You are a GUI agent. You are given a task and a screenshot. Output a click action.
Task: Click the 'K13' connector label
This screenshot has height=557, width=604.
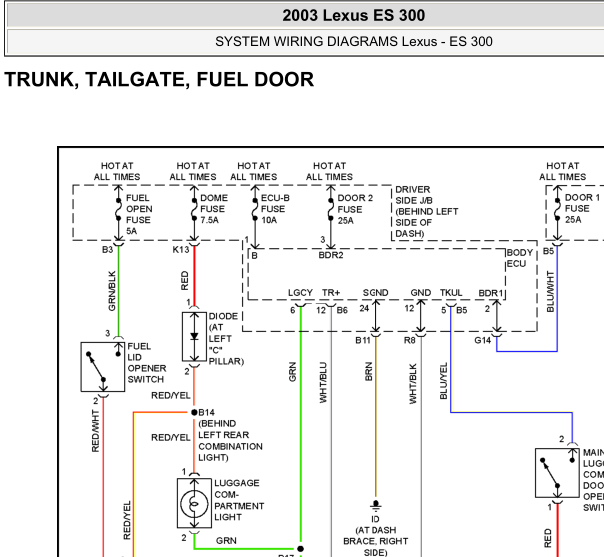181,250
